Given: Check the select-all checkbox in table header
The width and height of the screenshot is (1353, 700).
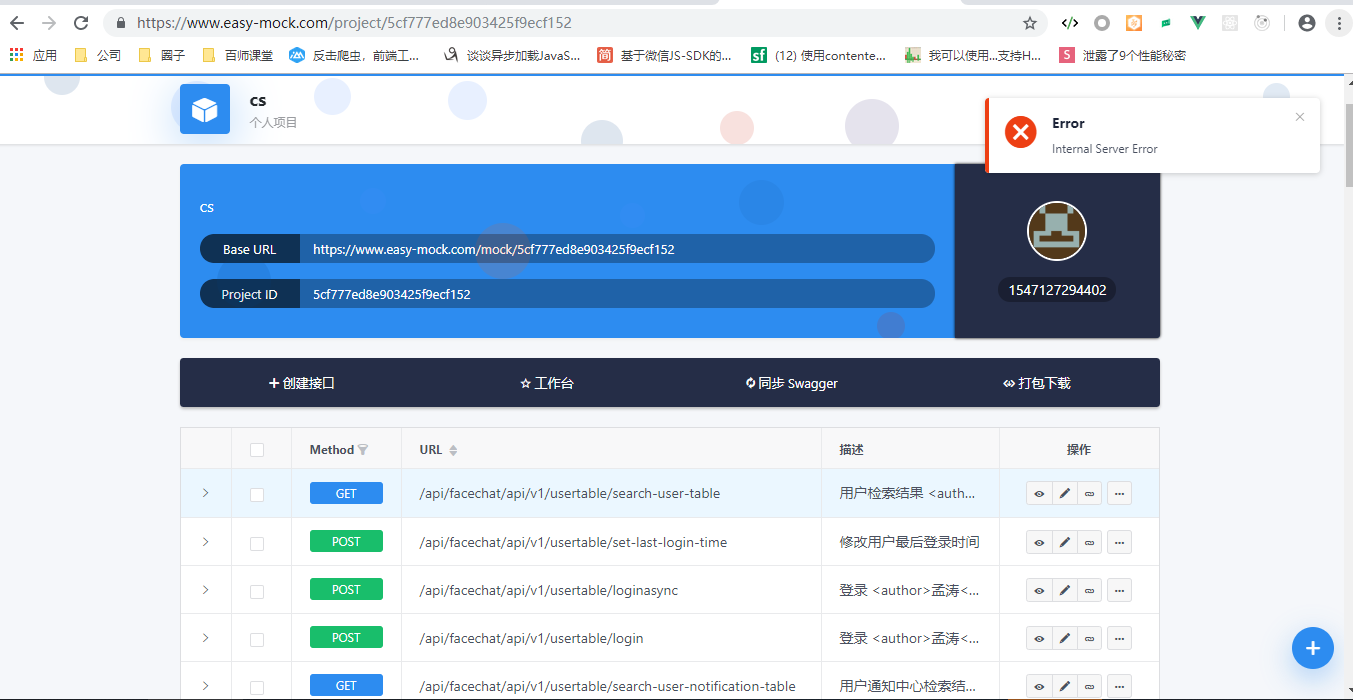Looking at the screenshot, I should [256, 448].
